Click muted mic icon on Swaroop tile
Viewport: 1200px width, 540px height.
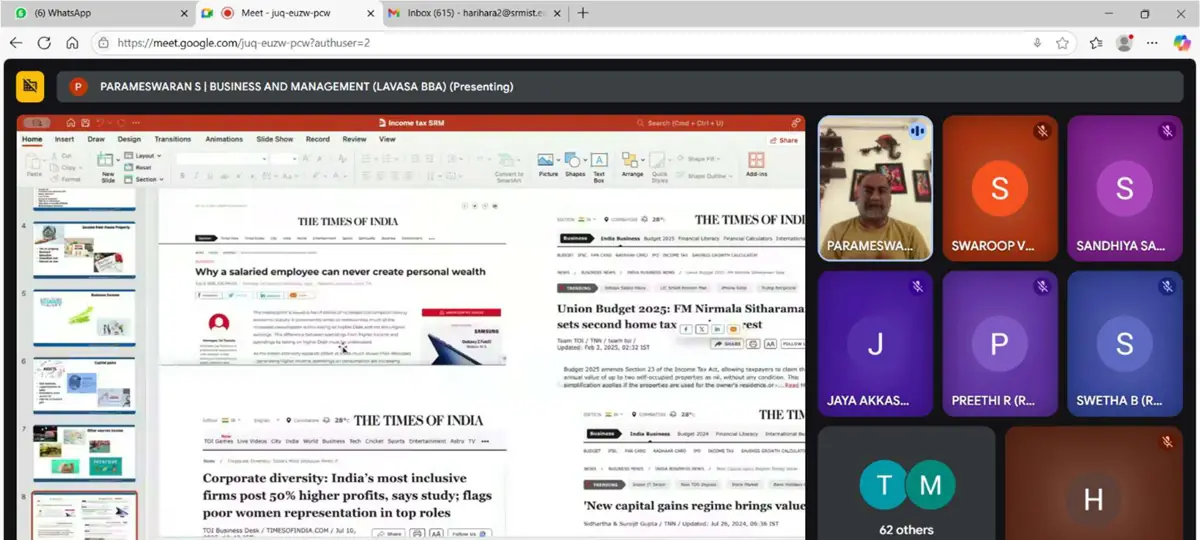(x=1042, y=131)
